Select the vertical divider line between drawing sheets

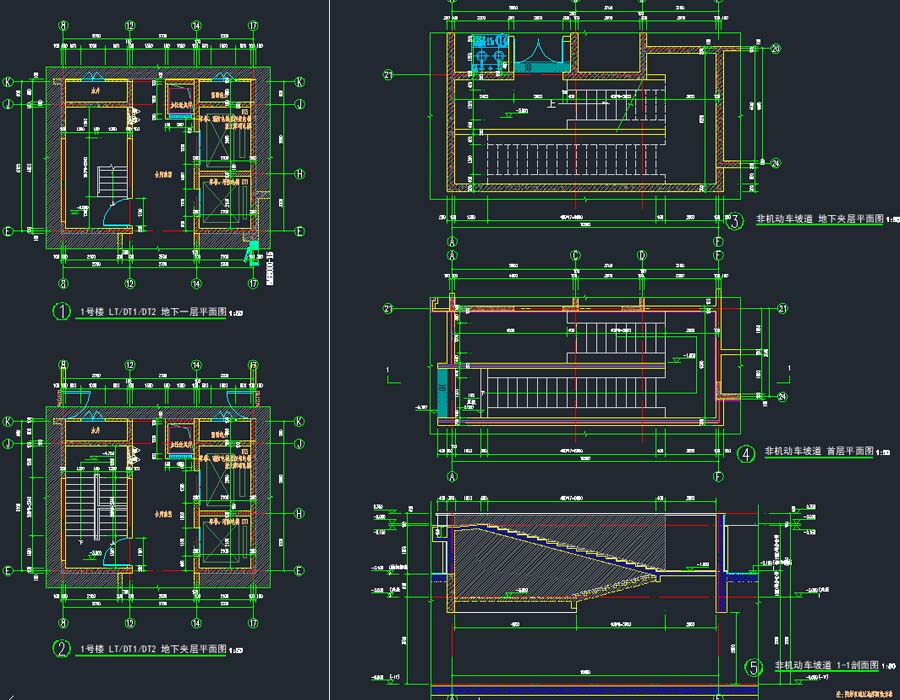click(332, 350)
